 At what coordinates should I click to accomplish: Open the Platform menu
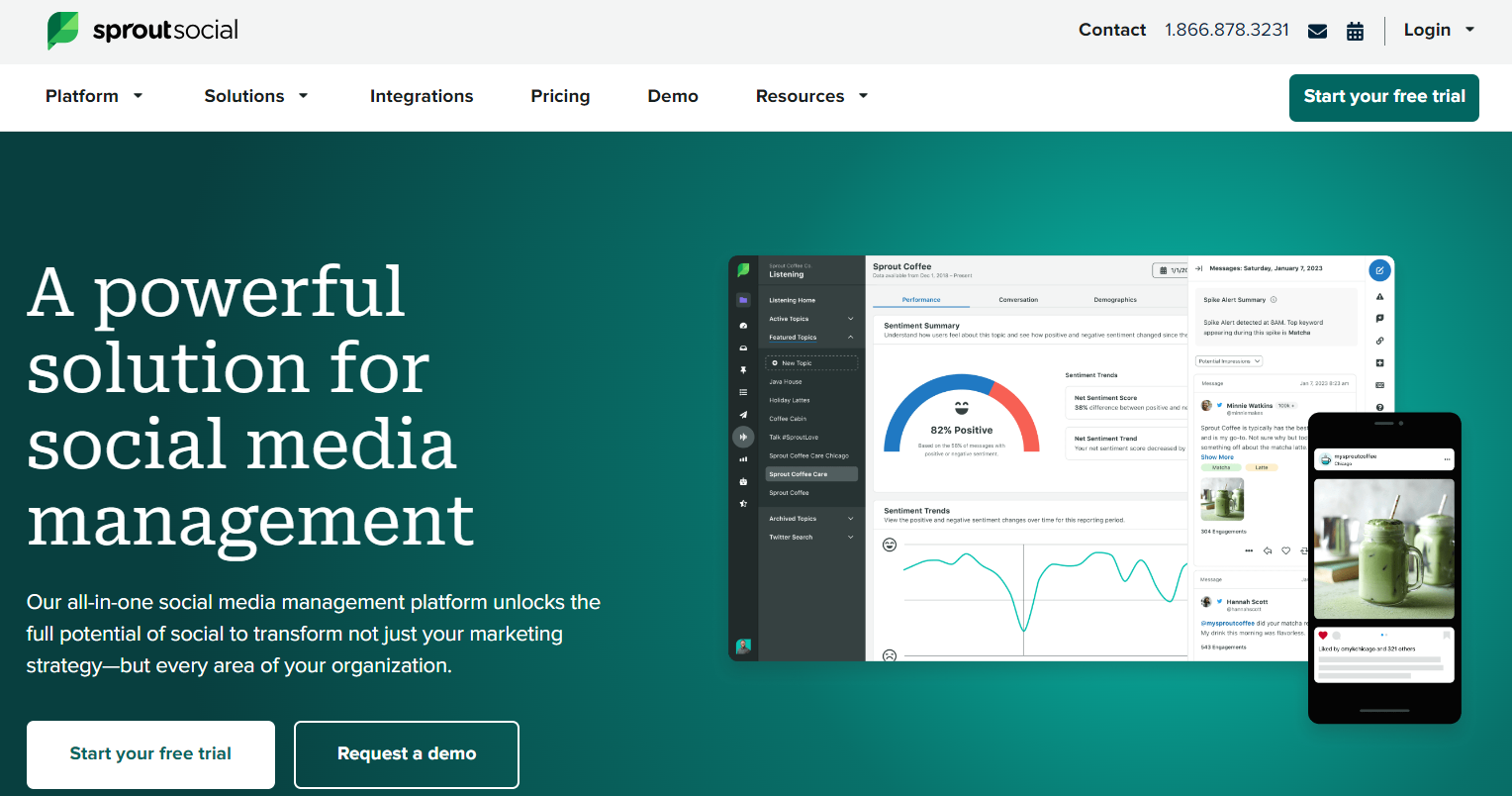[94, 96]
